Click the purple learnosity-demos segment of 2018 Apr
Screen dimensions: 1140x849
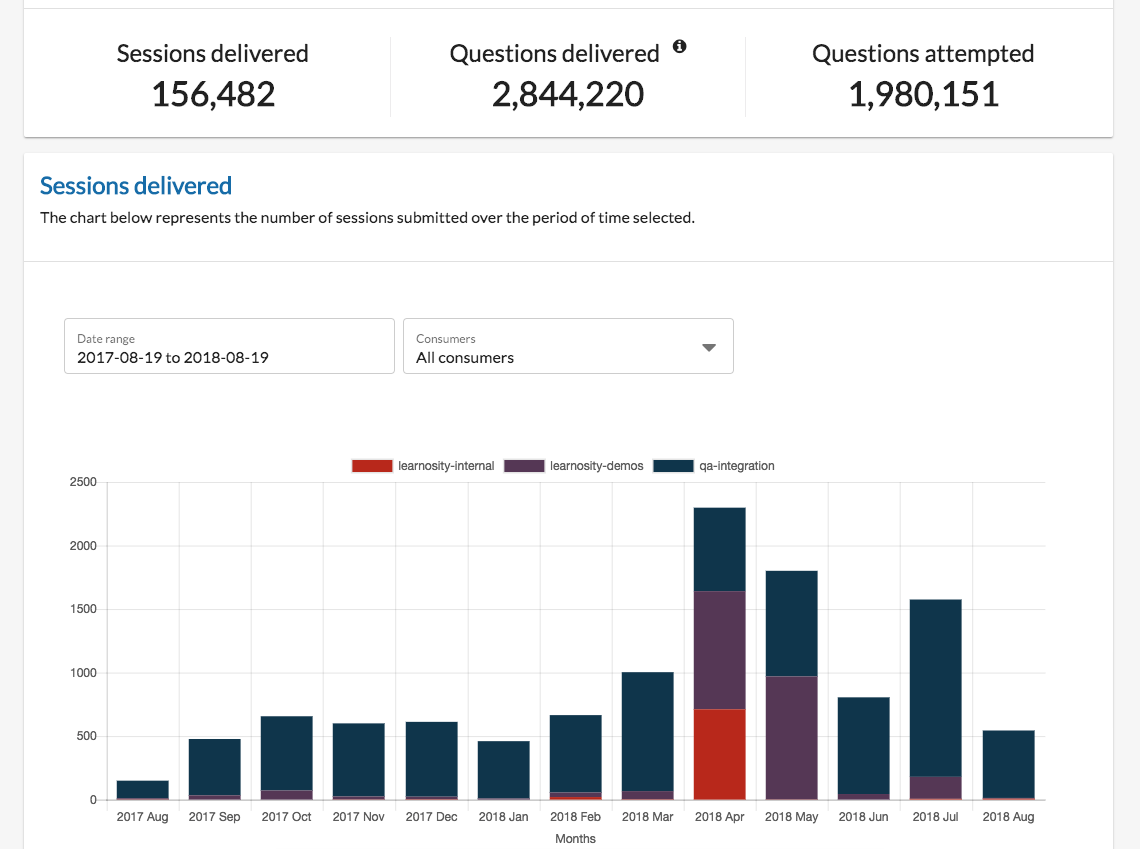click(719, 651)
